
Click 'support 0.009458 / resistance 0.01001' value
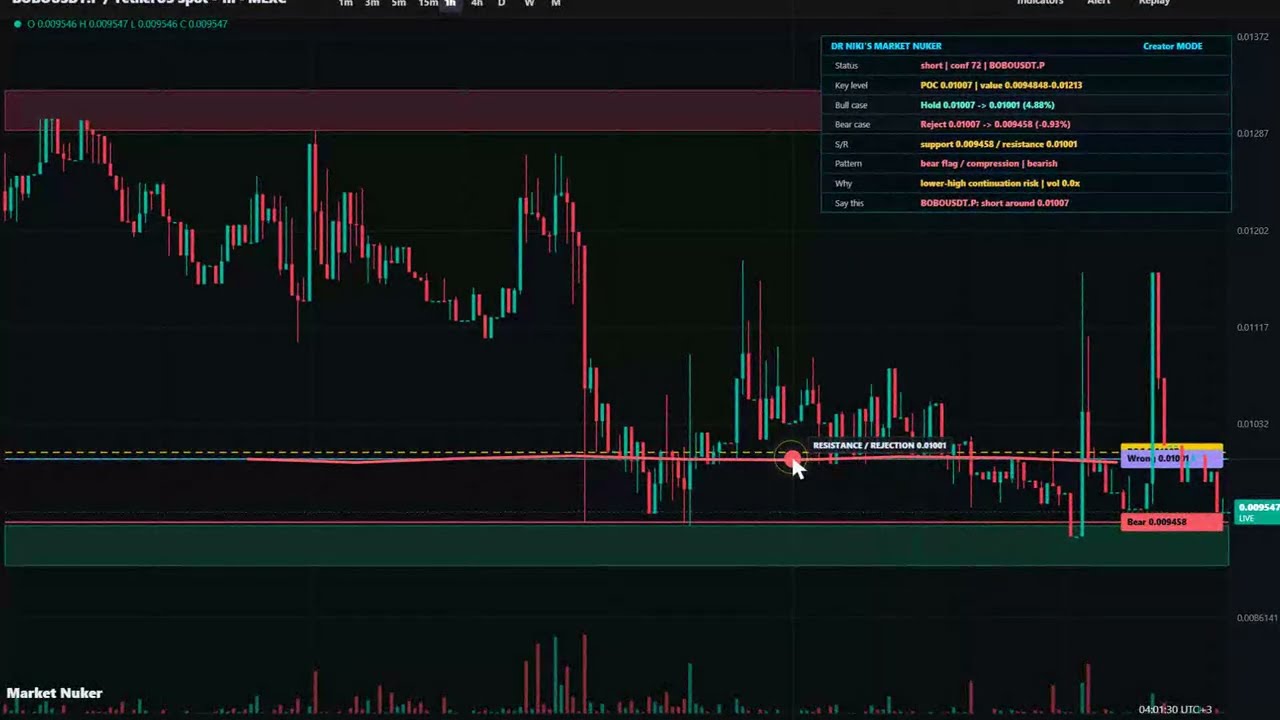tap(998, 144)
